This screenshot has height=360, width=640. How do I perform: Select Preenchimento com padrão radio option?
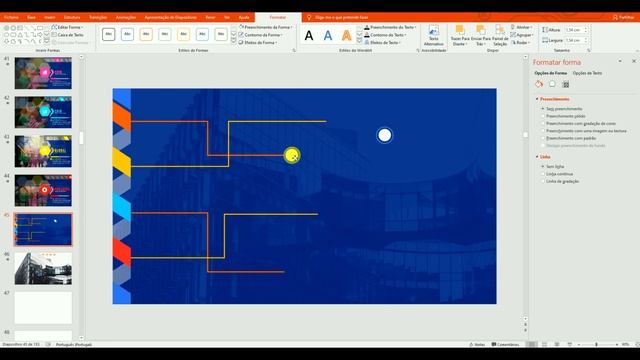[x=569, y=138]
